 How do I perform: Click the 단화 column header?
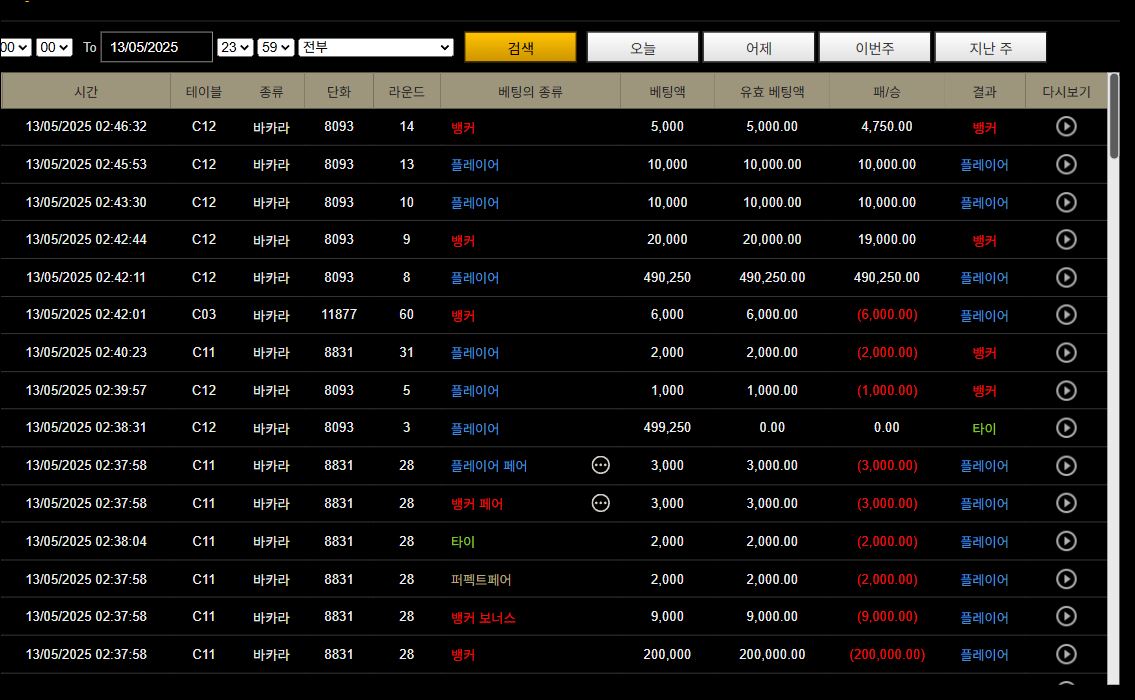[339, 92]
